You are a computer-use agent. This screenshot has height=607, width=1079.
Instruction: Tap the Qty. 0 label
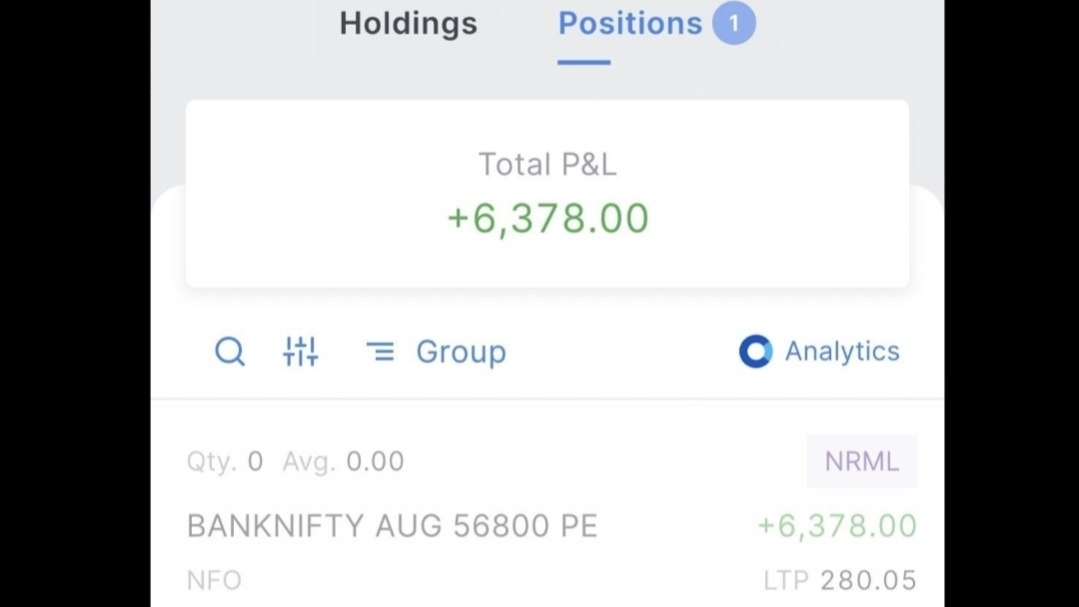click(224, 461)
